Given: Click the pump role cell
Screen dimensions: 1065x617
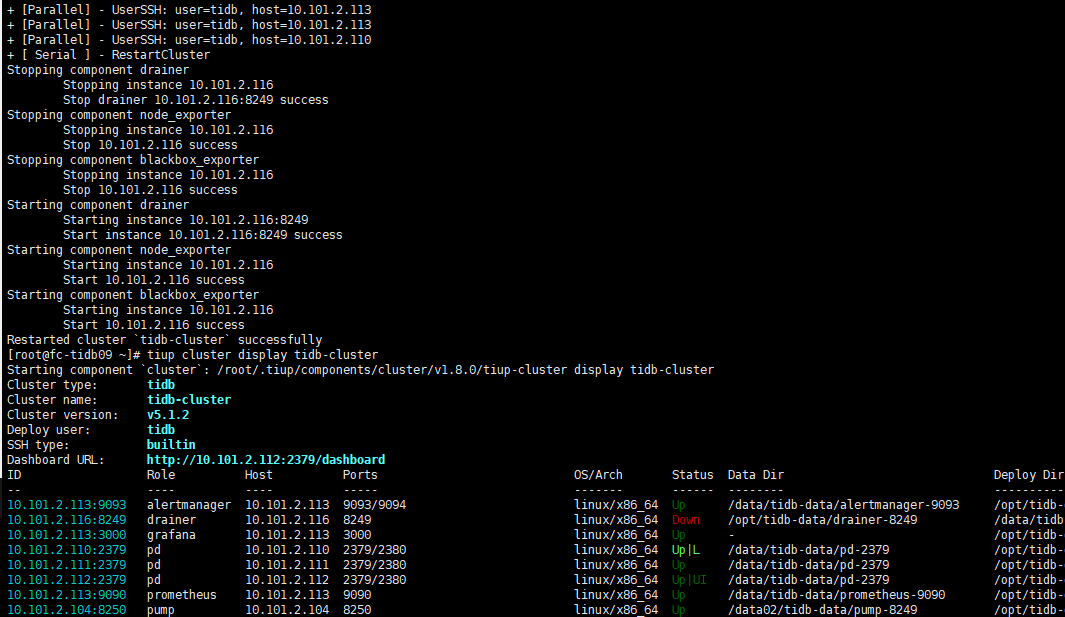Looking at the screenshot, I should click(x=161, y=610).
